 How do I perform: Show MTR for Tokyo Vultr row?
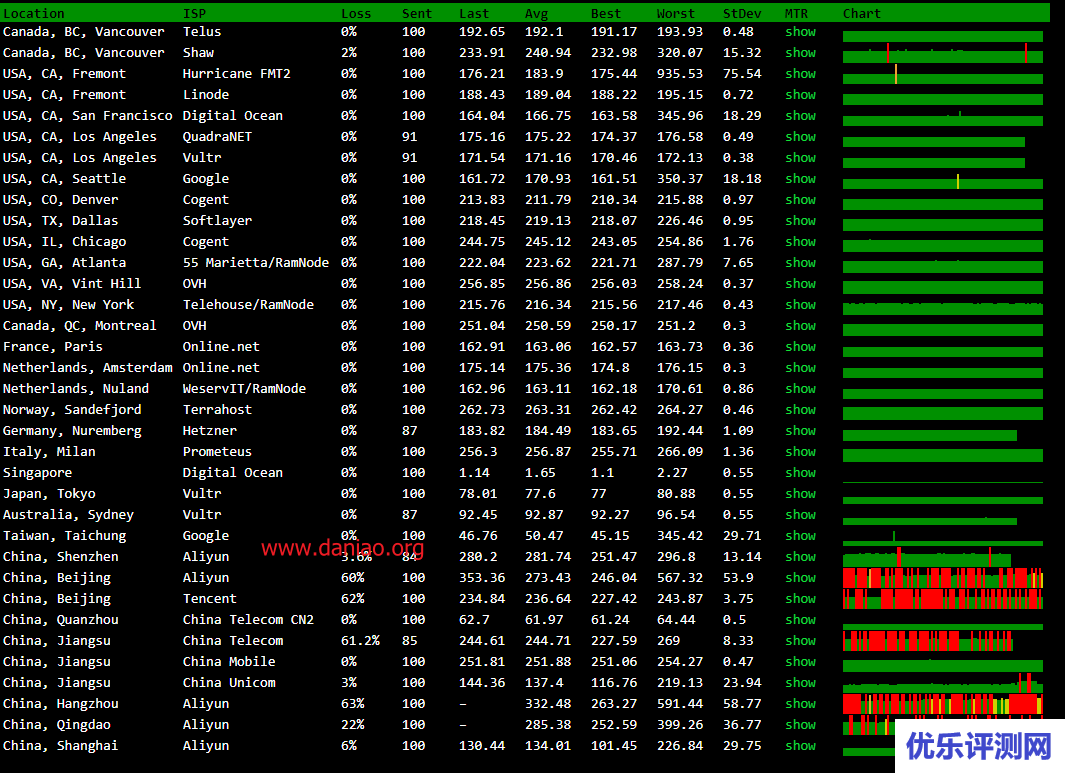coord(800,494)
